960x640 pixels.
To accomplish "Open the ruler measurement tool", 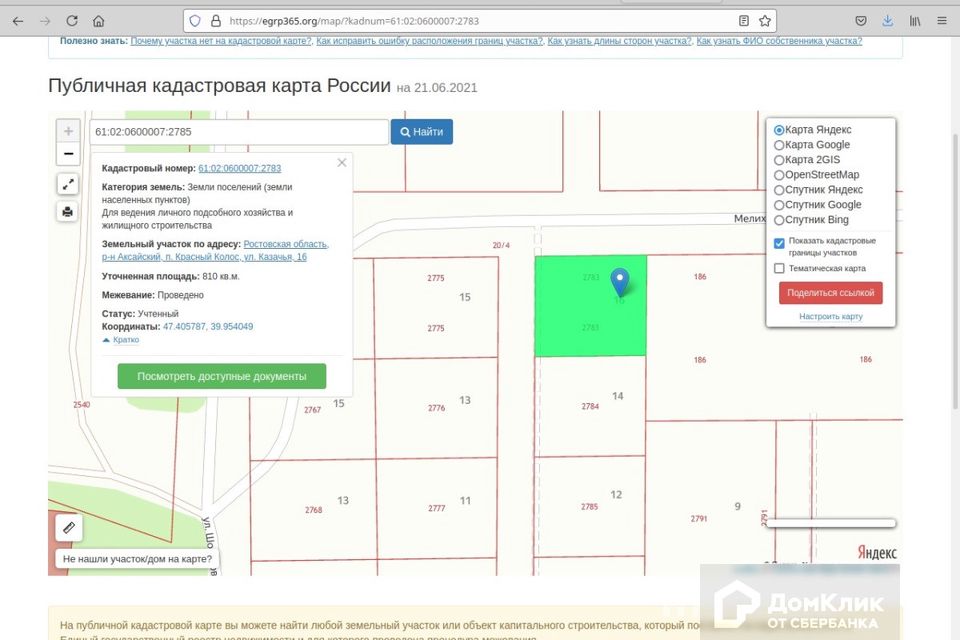I will [x=68, y=527].
